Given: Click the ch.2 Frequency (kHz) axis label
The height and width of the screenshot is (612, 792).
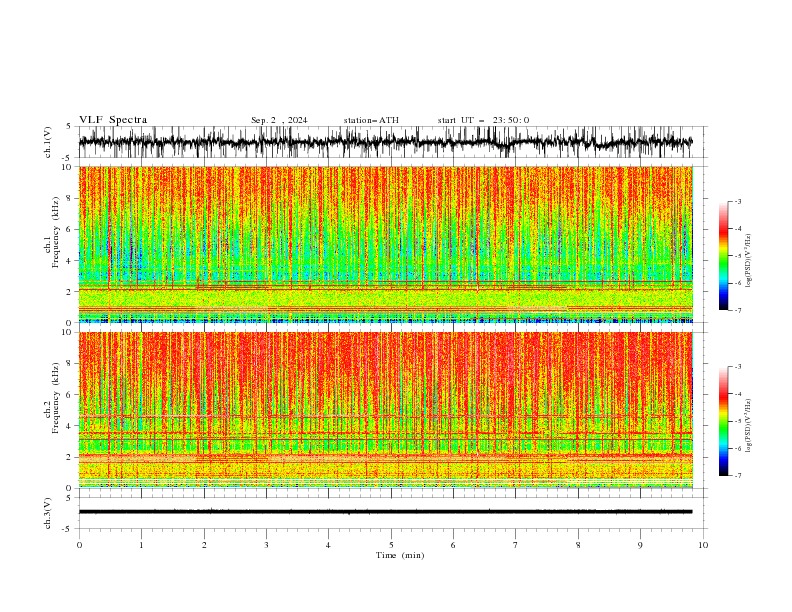Looking at the screenshot, I should pyautogui.click(x=51, y=398).
